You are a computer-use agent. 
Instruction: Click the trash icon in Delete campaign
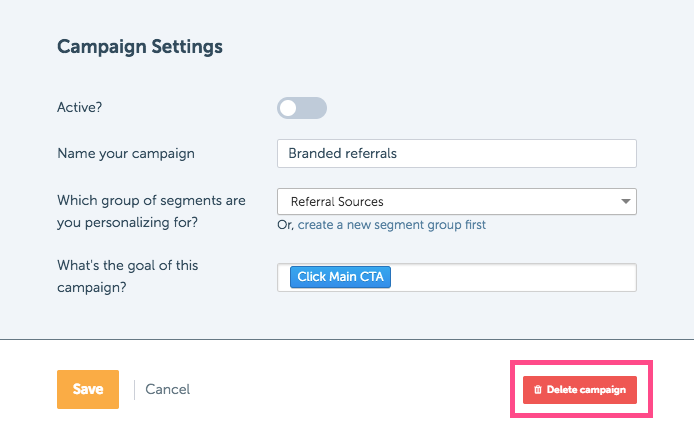tap(538, 390)
